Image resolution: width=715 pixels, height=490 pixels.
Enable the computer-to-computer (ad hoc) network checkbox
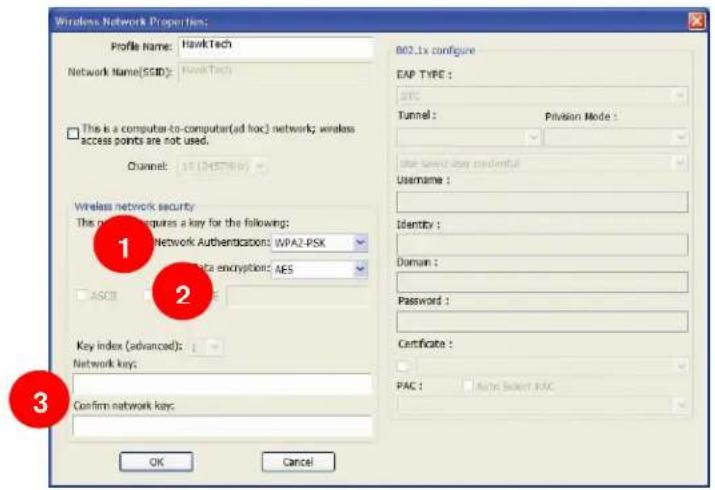tap(73, 134)
